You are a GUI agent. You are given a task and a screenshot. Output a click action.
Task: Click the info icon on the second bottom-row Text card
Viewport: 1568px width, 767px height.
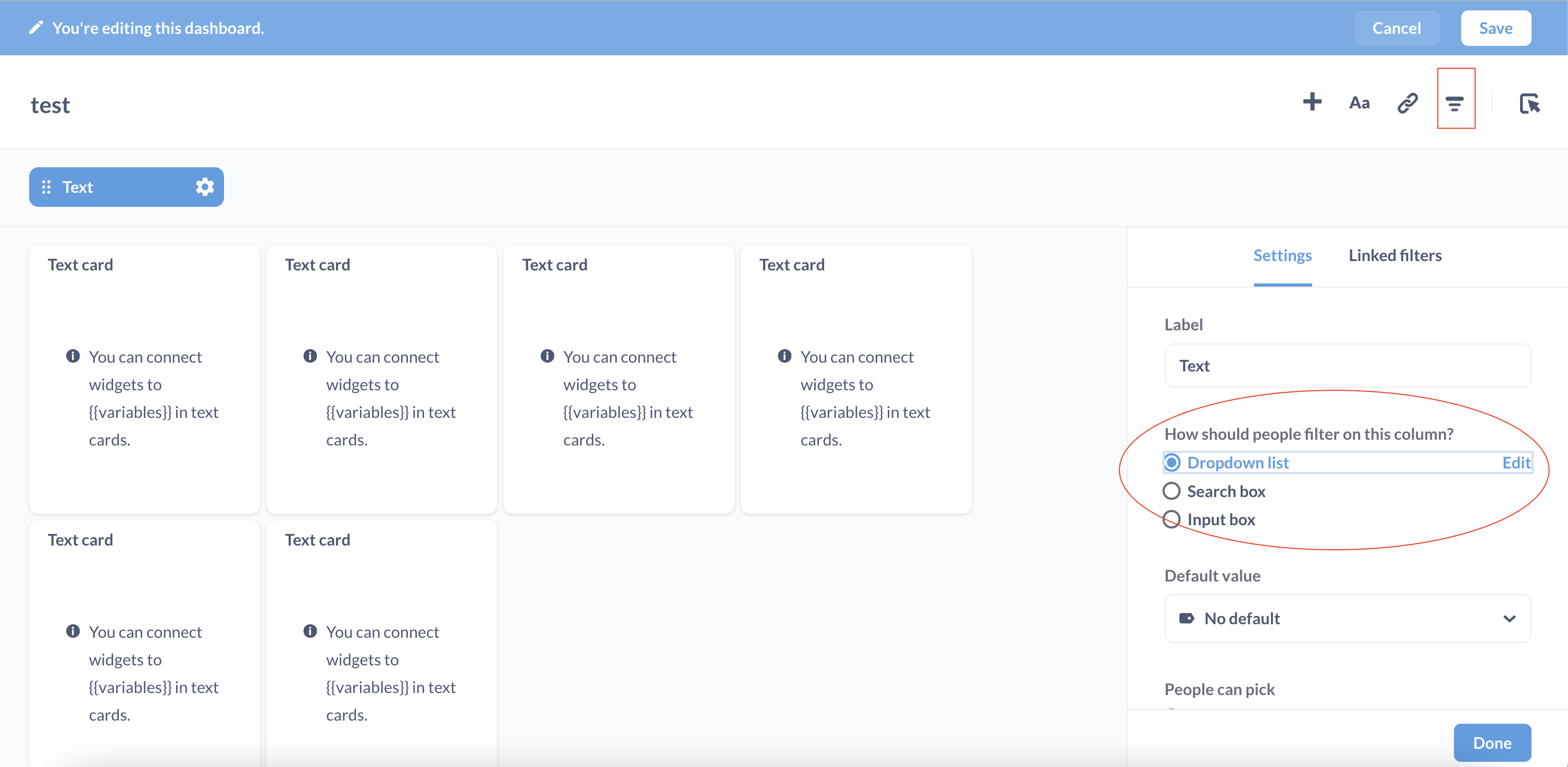(310, 630)
